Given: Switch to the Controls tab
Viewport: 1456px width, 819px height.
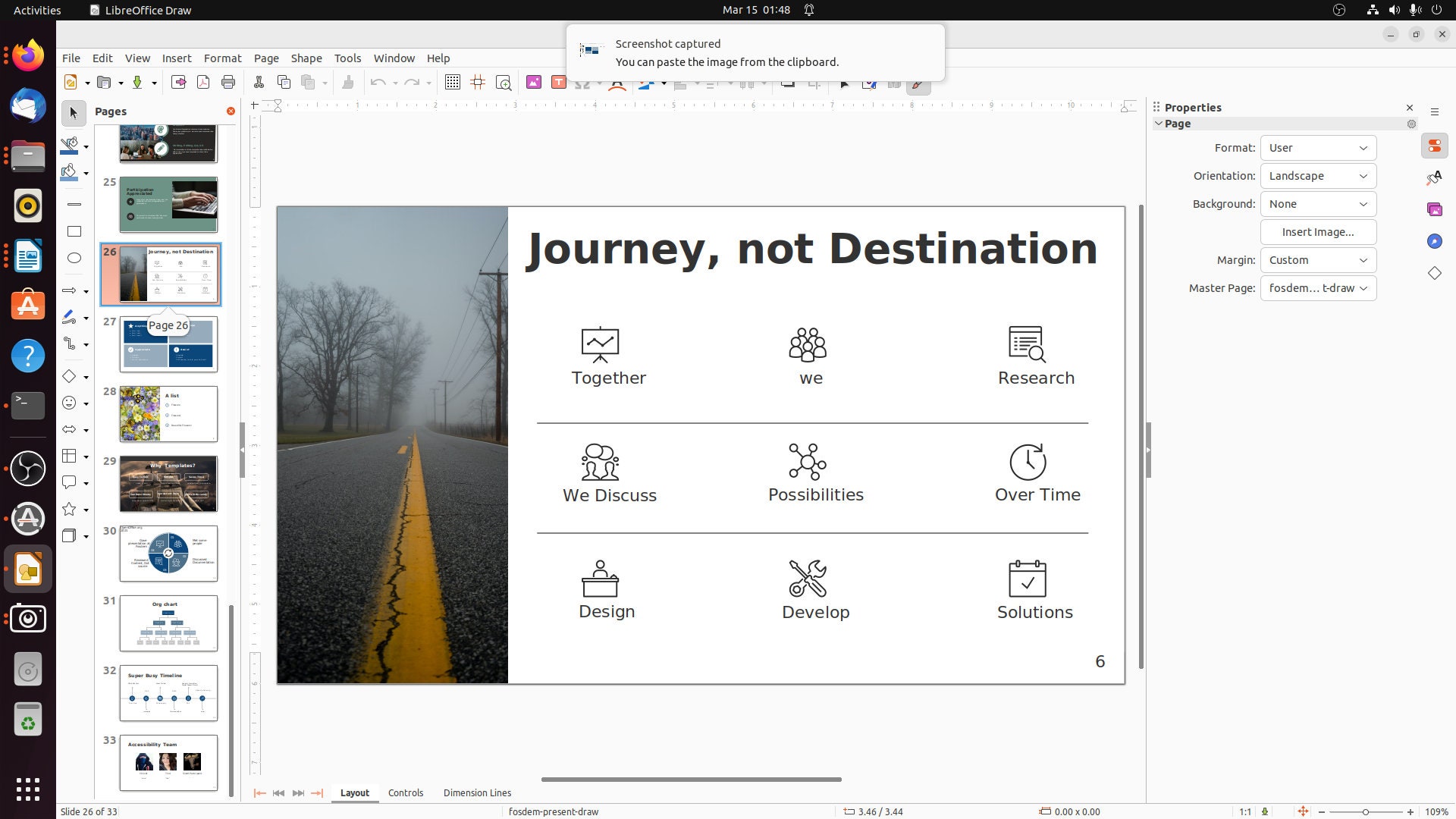Looking at the screenshot, I should pyautogui.click(x=406, y=792).
